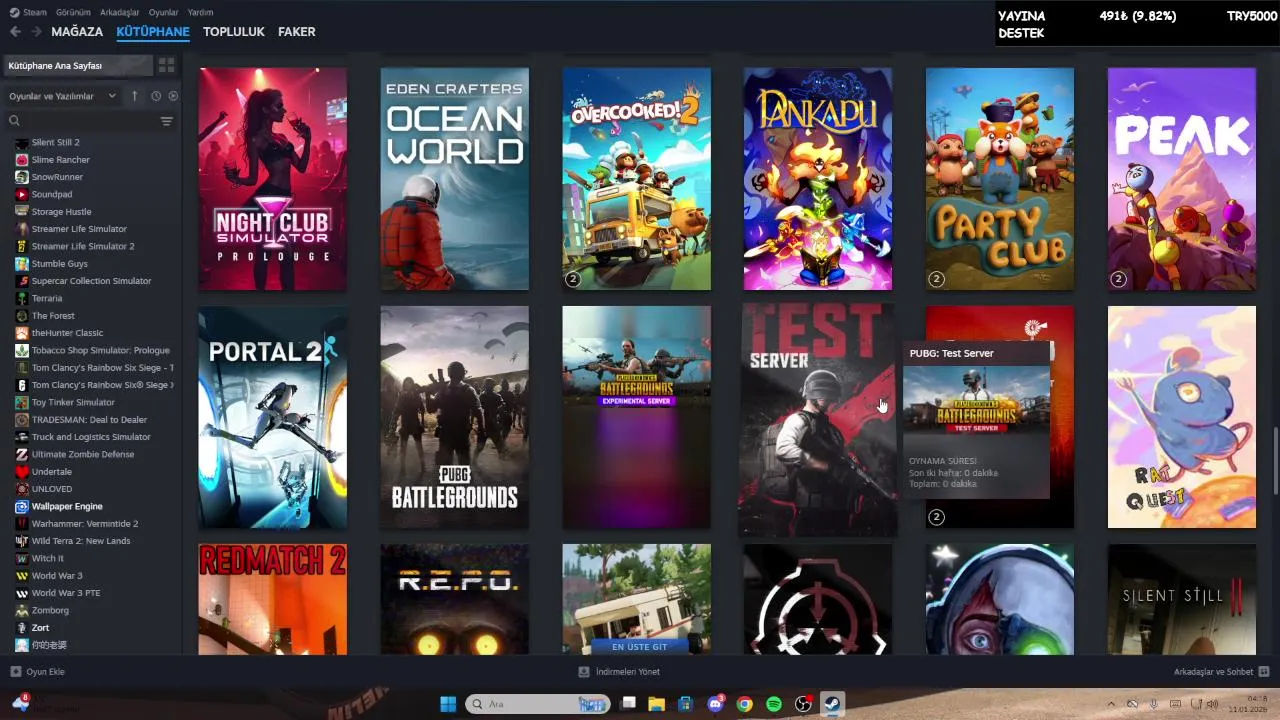Click the Terraria icon in sidebar
The image size is (1280, 720).
(x=22, y=298)
